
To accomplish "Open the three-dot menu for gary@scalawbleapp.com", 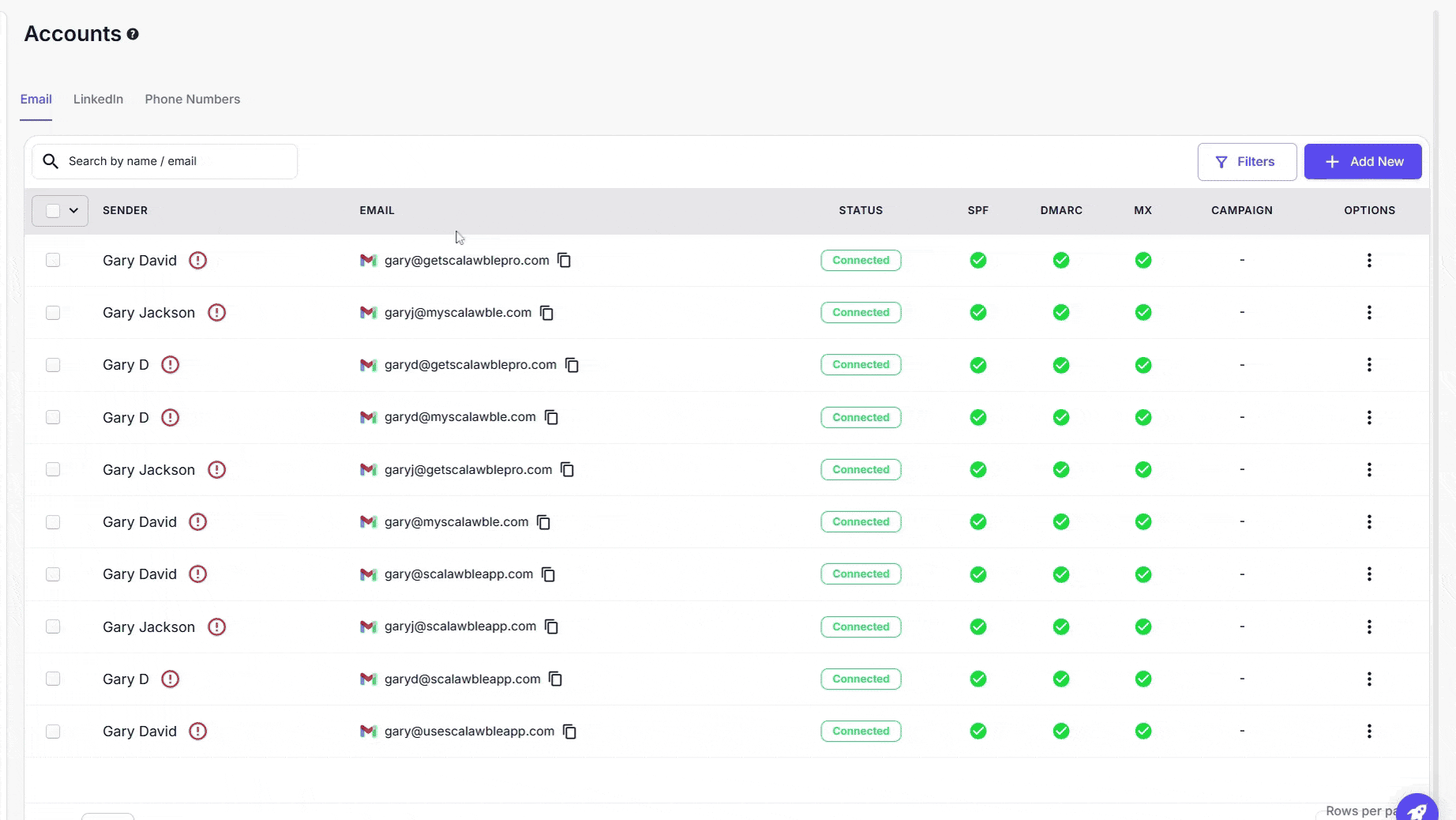I will (1368, 574).
